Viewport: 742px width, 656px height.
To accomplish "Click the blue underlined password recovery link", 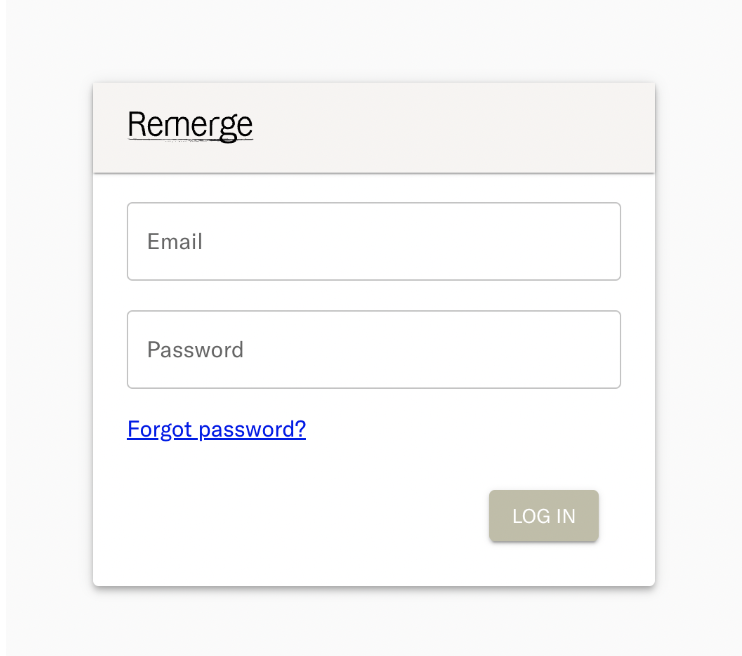I will [216, 430].
